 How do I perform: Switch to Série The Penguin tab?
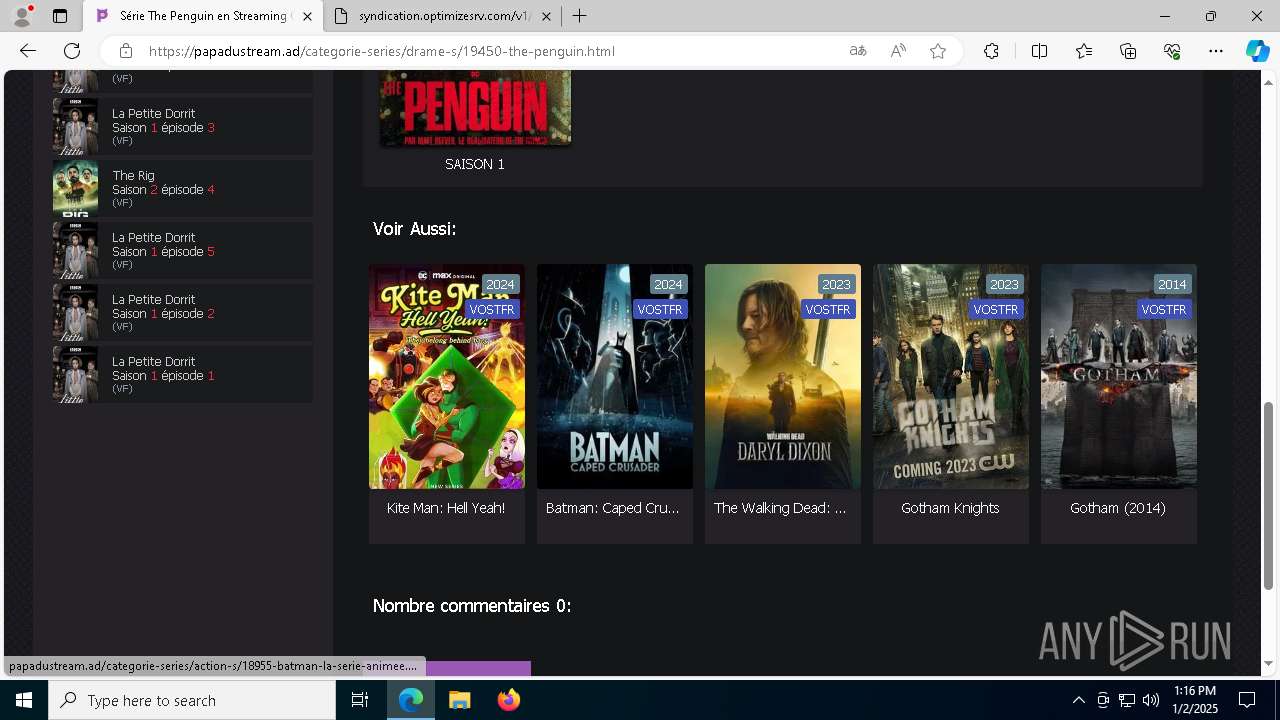(x=203, y=16)
